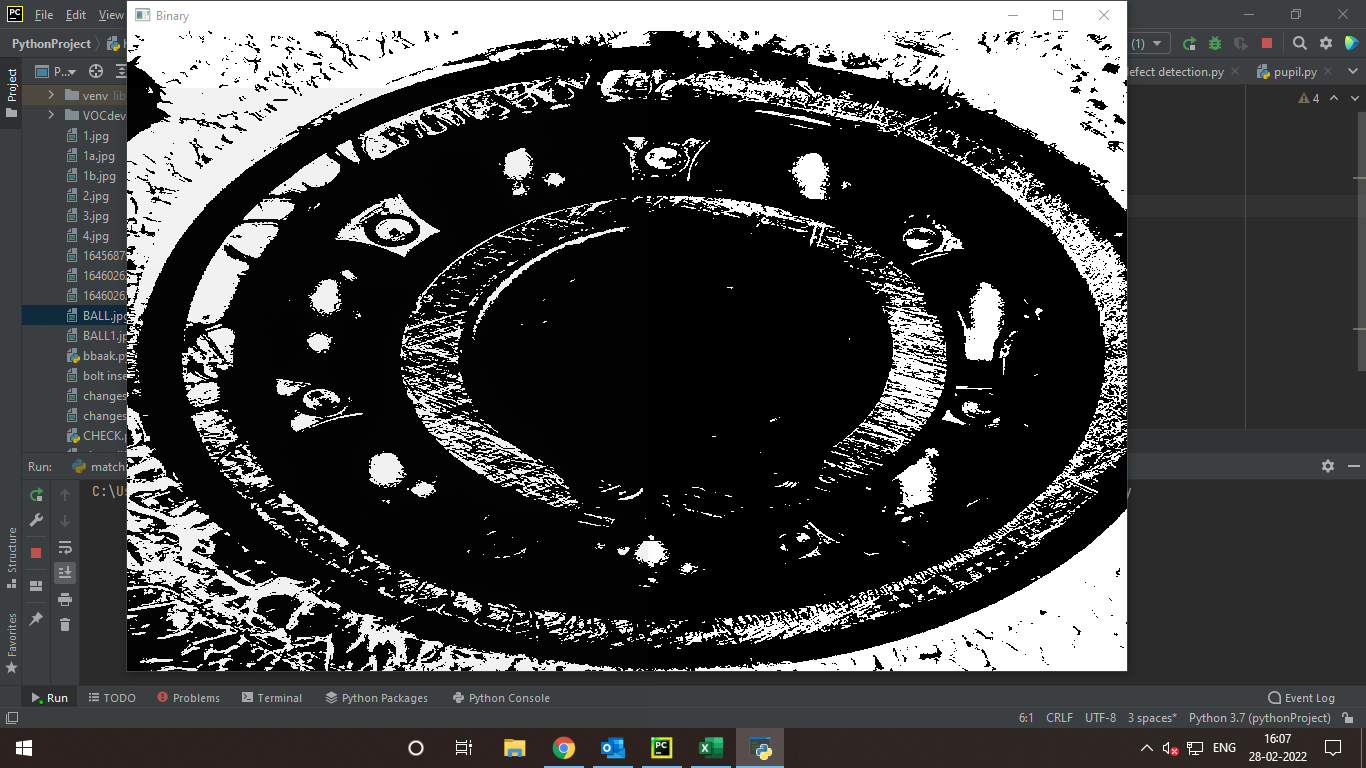Select 2.jpg in project tree

(x=96, y=196)
